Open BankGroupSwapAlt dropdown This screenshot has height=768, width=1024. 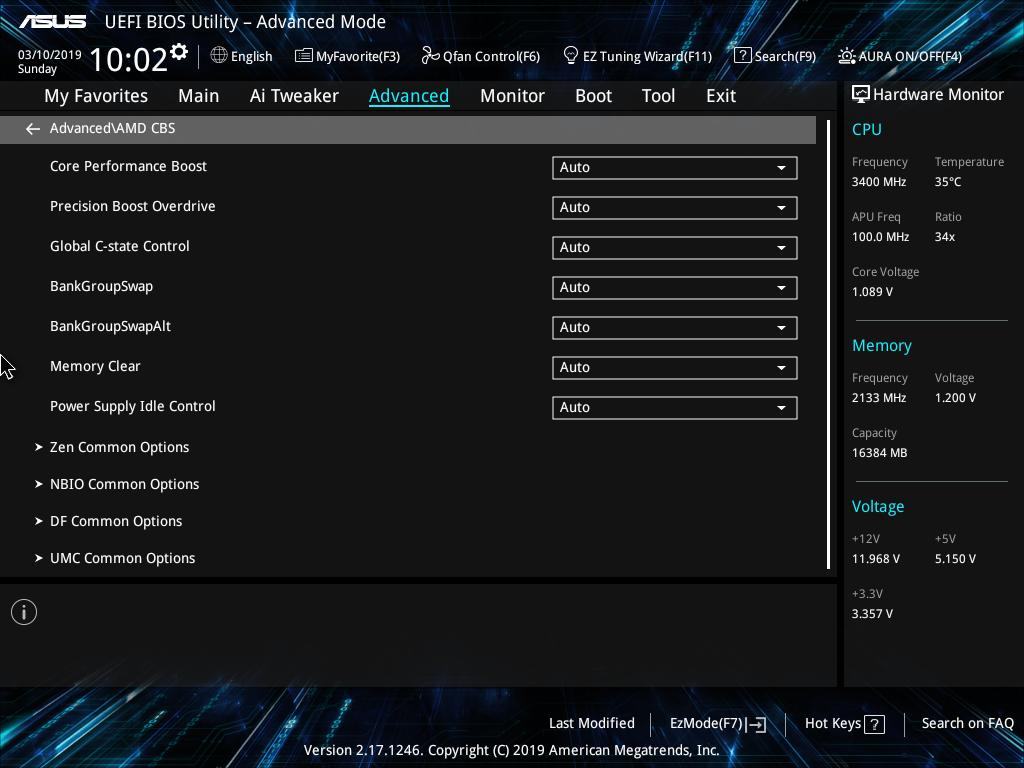point(675,328)
